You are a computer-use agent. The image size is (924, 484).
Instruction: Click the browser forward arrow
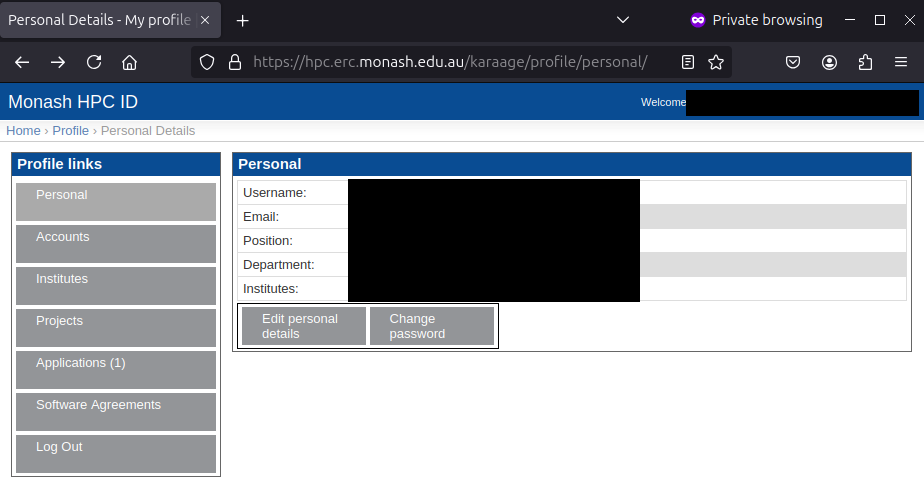pos(58,62)
